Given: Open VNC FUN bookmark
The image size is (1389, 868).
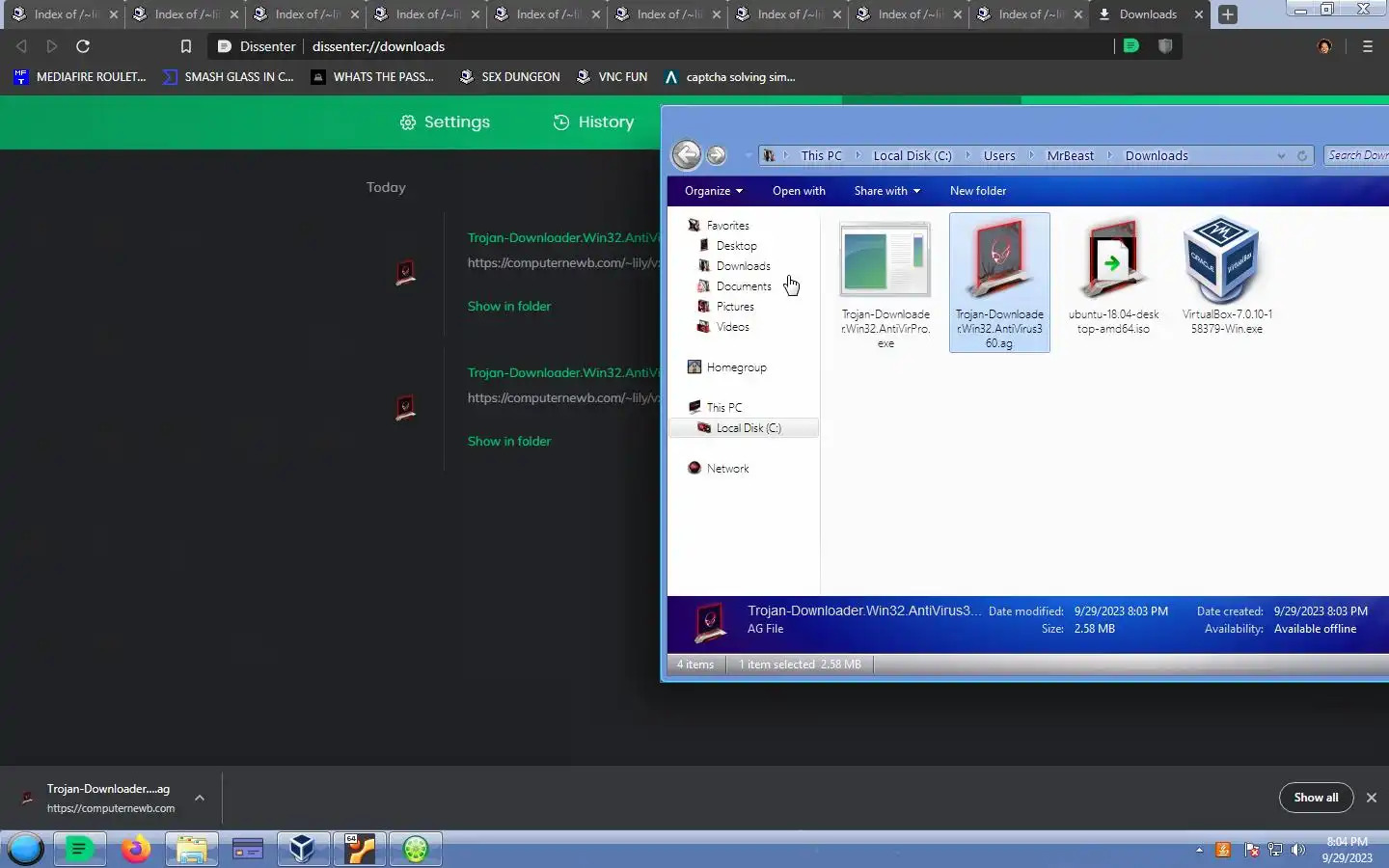Looking at the screenshot, I should click(612, 77).
